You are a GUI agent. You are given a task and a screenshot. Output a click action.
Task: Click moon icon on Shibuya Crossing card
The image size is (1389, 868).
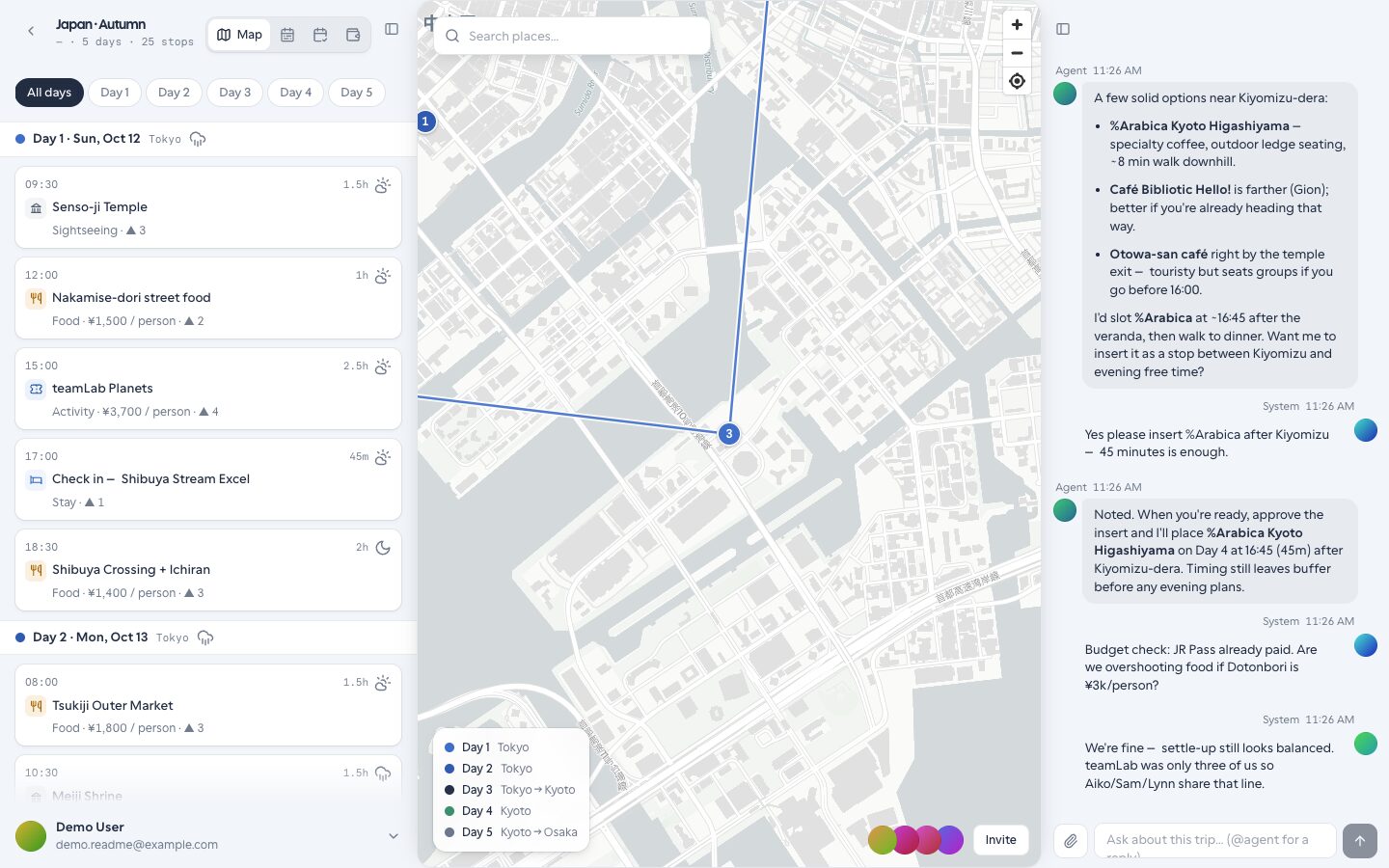point(383,548)
